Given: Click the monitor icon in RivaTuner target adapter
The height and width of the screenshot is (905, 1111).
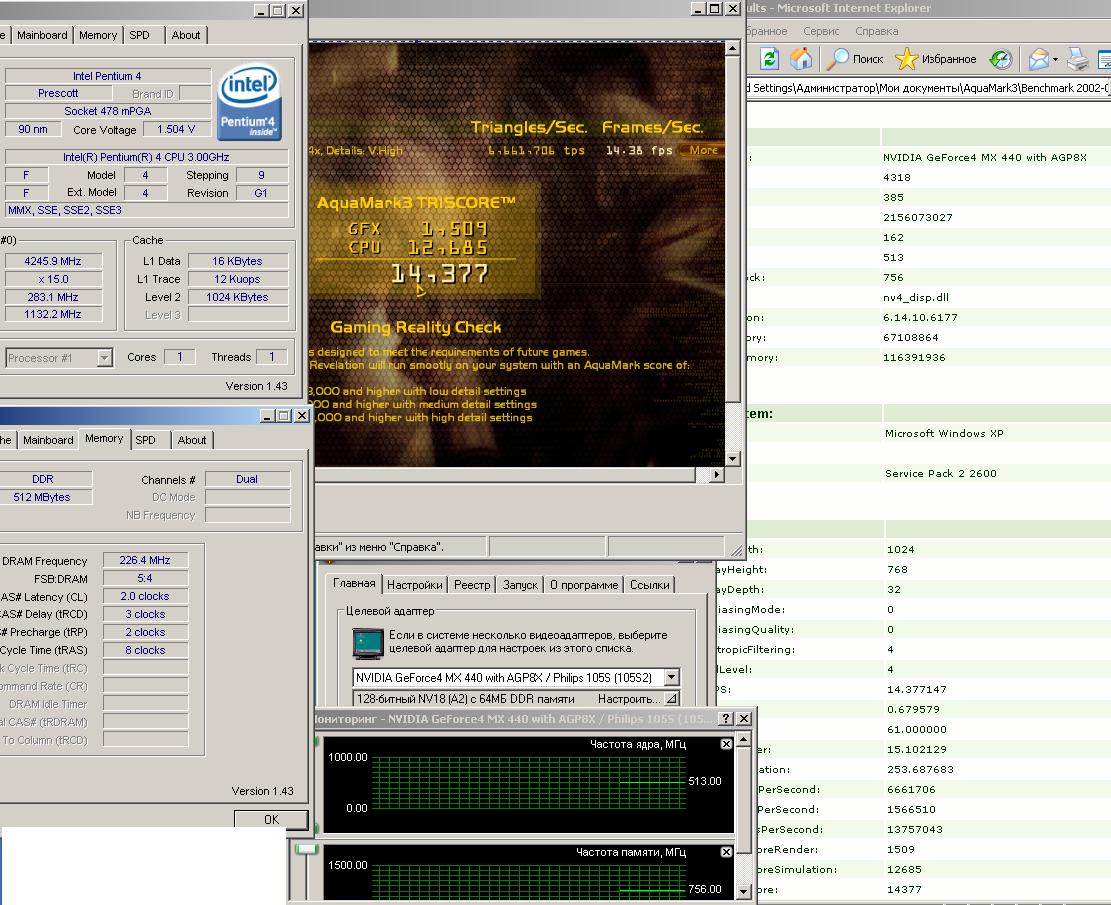Looking at the screenshot, I should coord(368,643).
